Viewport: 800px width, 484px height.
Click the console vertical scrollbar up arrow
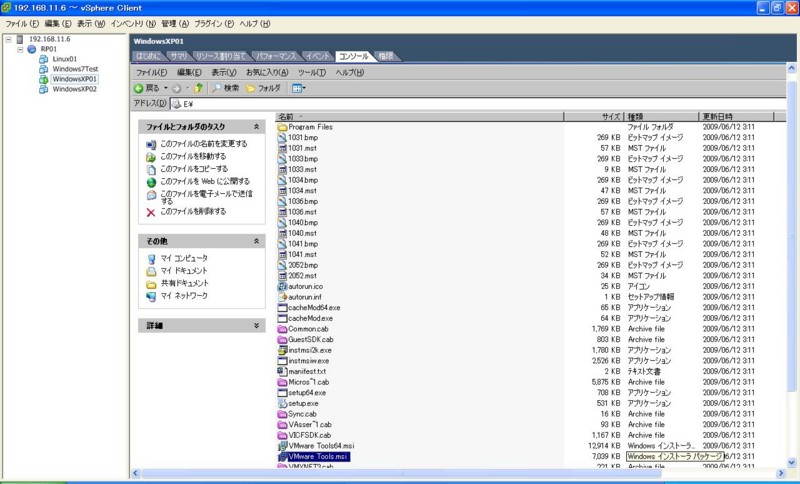[792, 68]
